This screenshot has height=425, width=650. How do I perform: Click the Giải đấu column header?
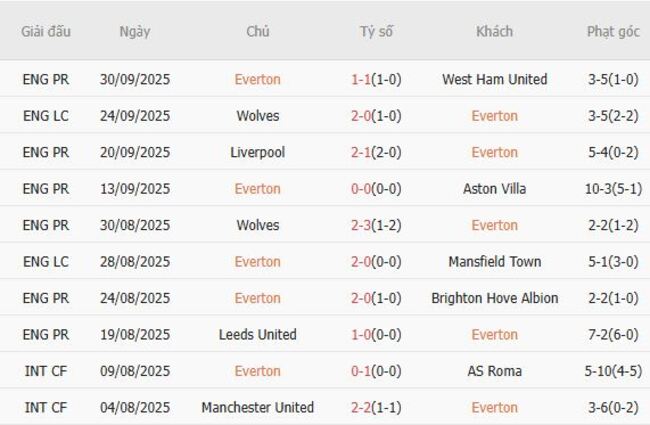pos(46,31)
